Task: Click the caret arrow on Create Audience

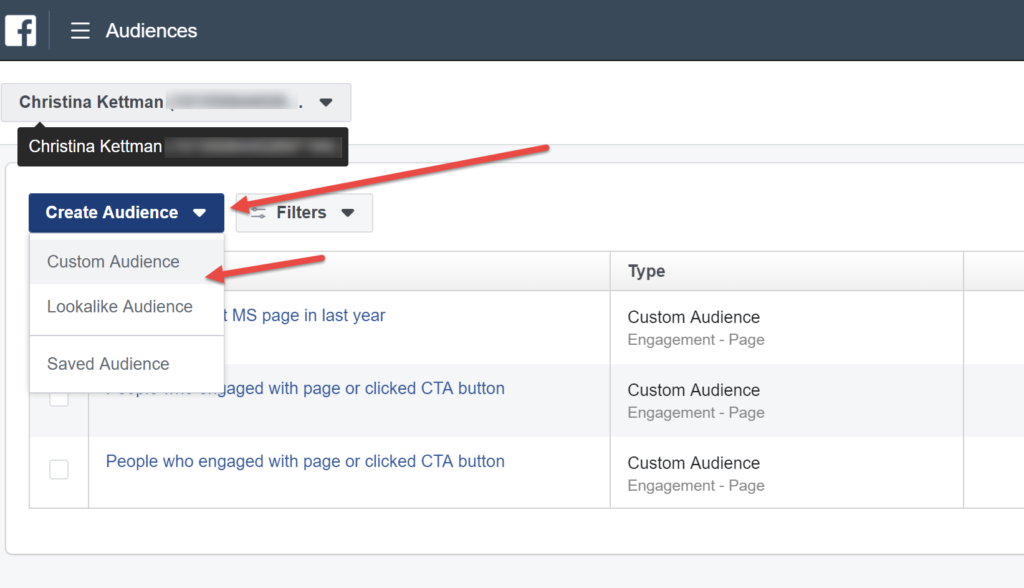Action: pyautogui.click(x=200, y=213)
